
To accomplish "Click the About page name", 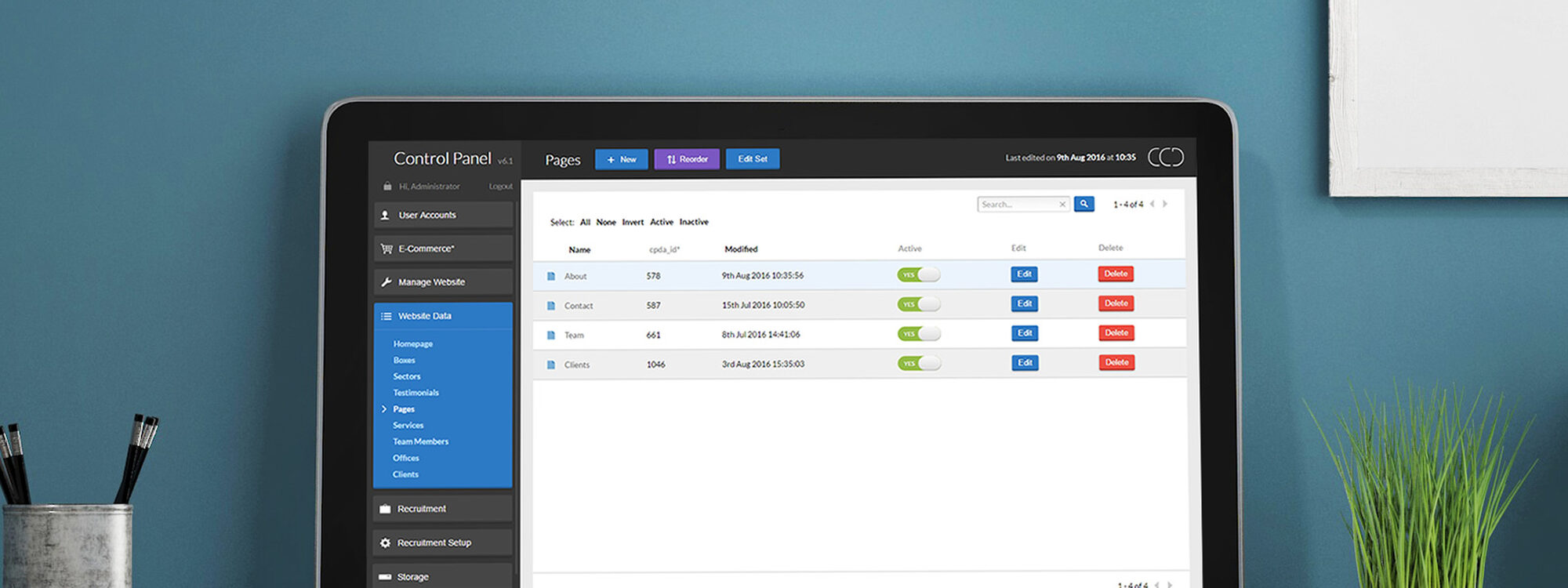I will (575, 277).
